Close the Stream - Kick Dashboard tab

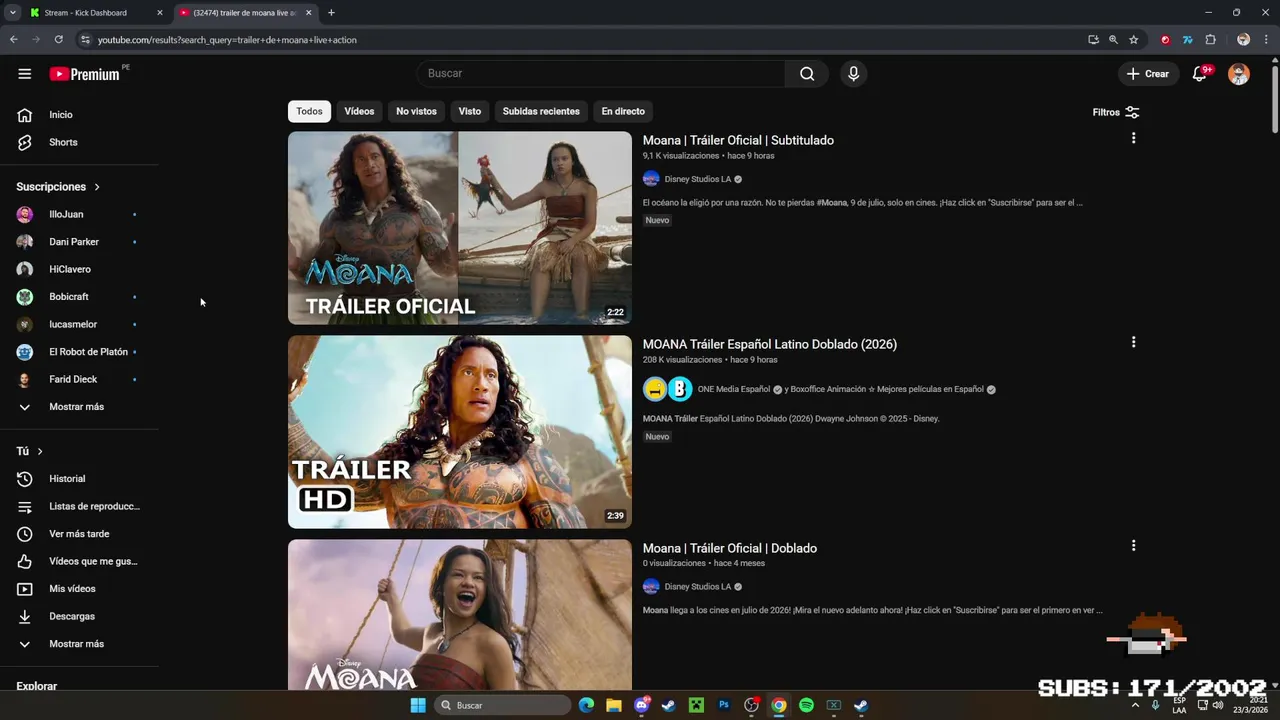pos(159,13)
